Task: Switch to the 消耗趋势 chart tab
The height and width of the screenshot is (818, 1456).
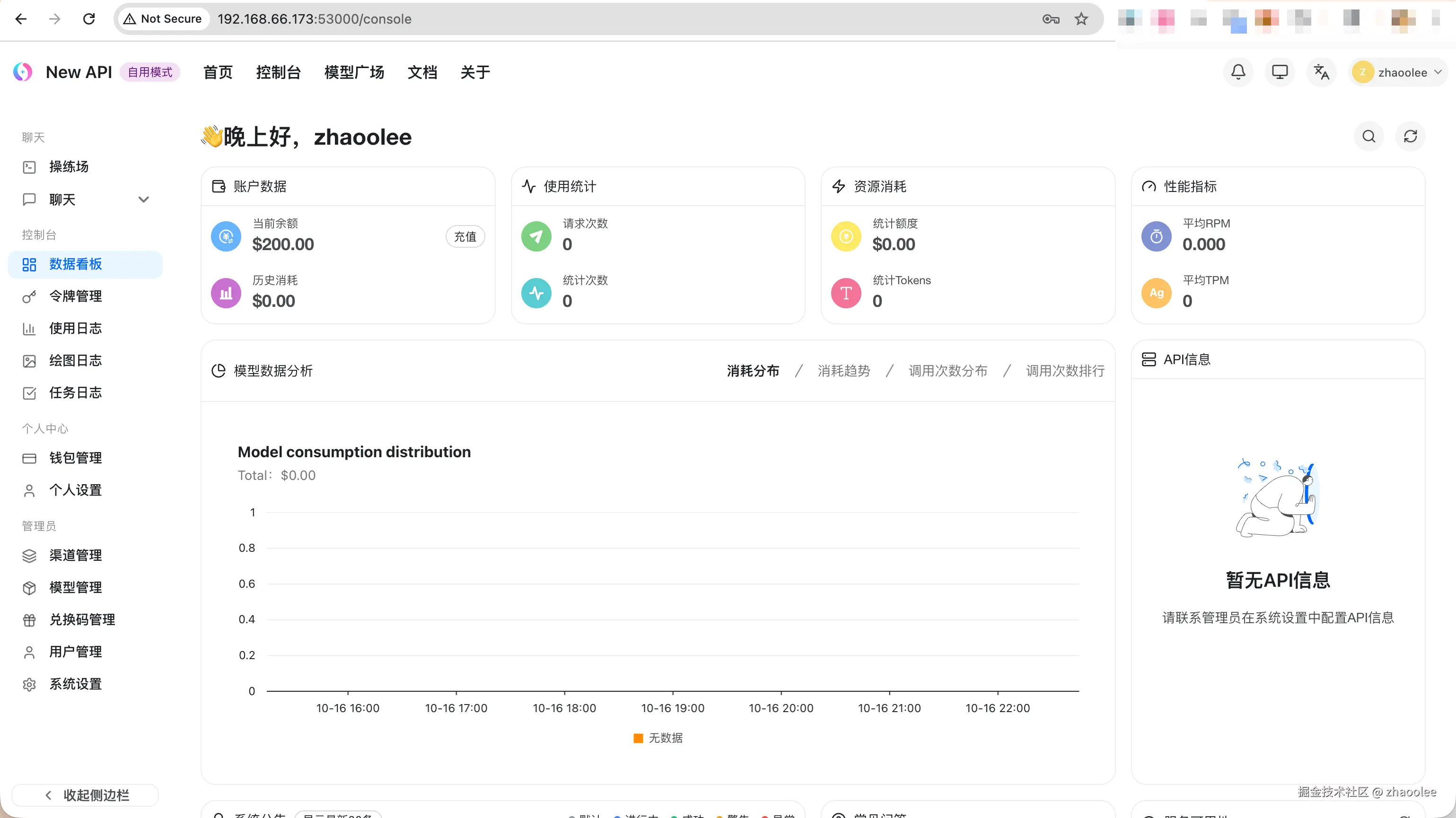Action: click(x=843, y=371)
